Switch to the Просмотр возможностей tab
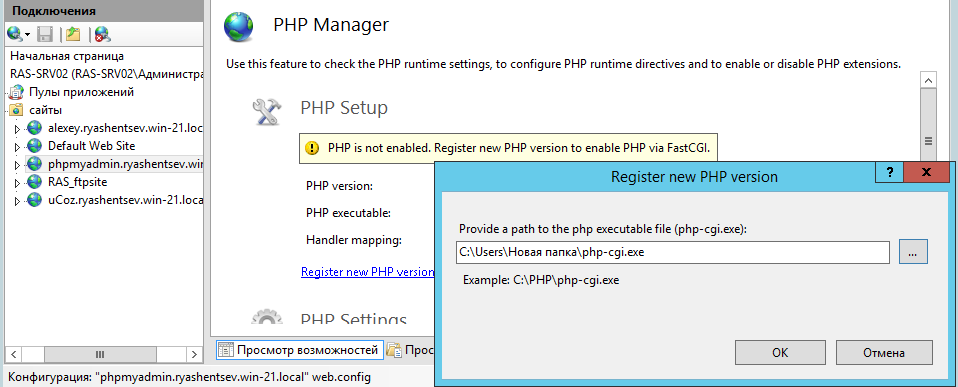This screenshot has width=958, height=387. [x=299, y=350]
